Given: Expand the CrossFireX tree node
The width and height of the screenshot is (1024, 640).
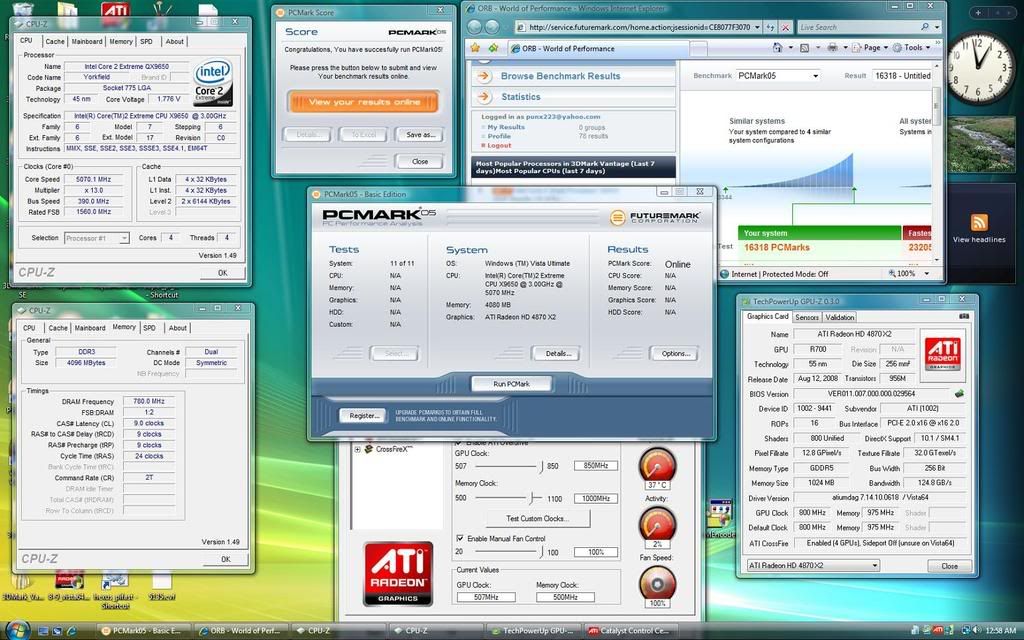Looking at the screenshot, I should coord(357,449).
